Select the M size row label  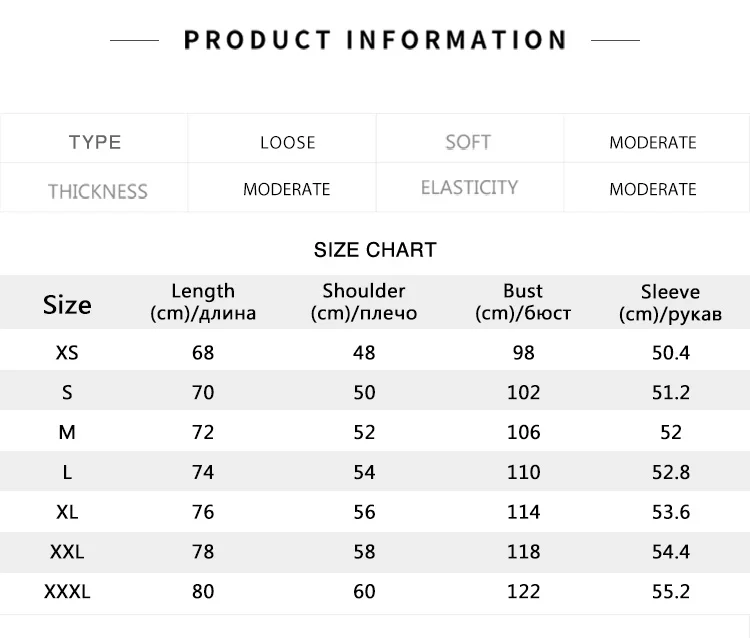coord(67,432)
